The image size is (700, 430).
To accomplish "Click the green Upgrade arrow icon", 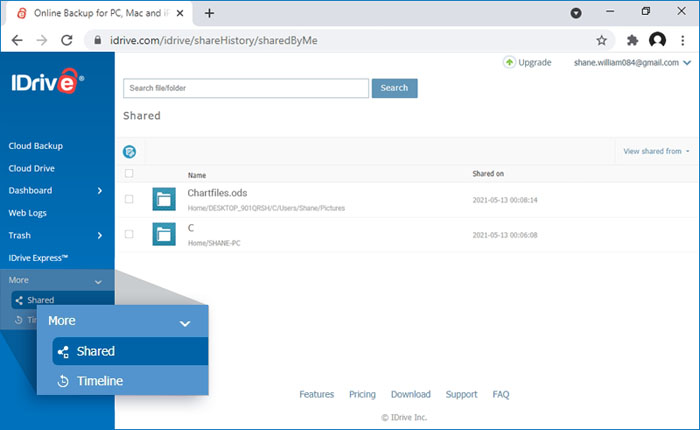I will pyautogui.click(x=510, y=62).
